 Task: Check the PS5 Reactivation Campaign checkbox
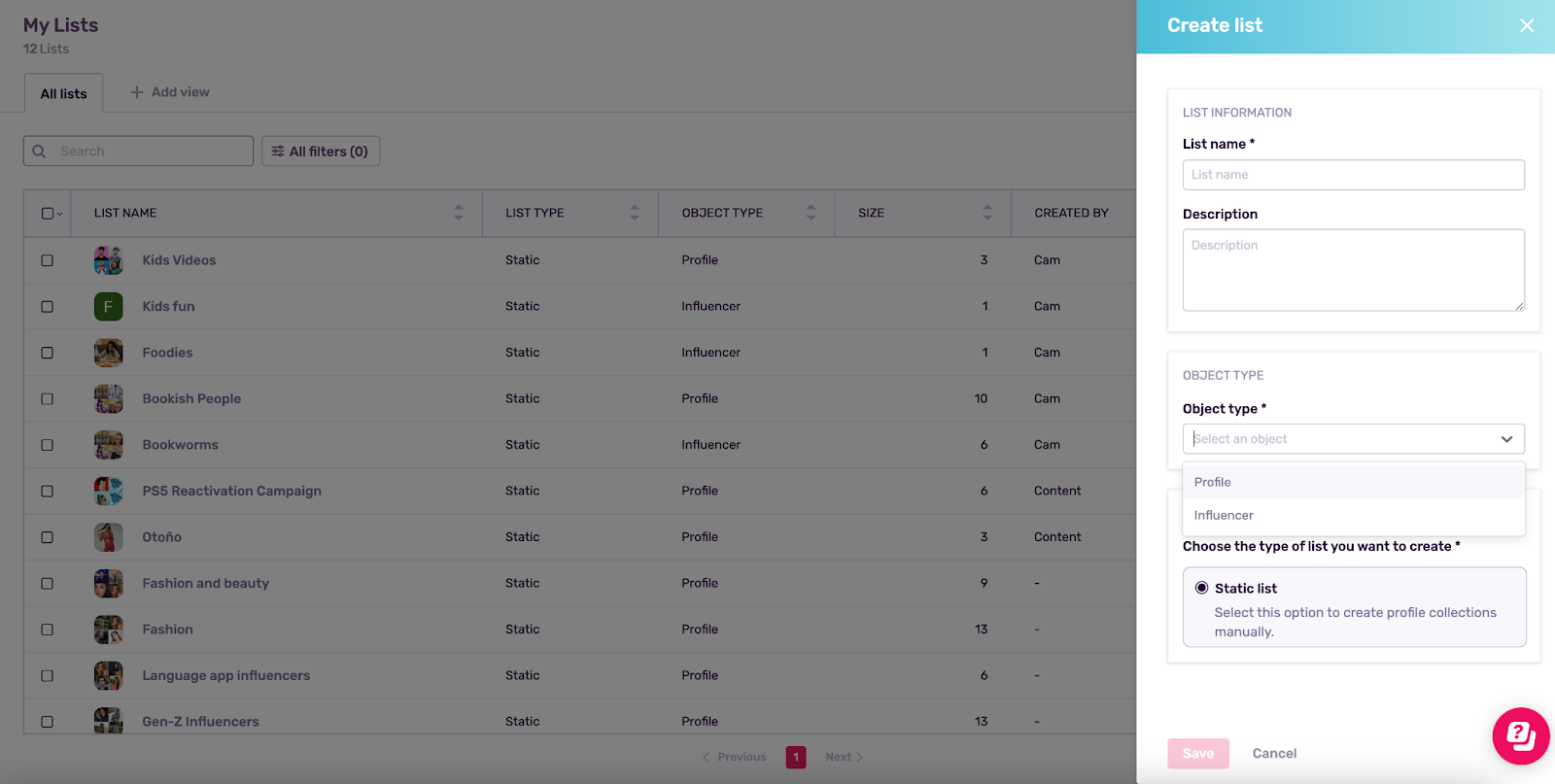point(47,492)
